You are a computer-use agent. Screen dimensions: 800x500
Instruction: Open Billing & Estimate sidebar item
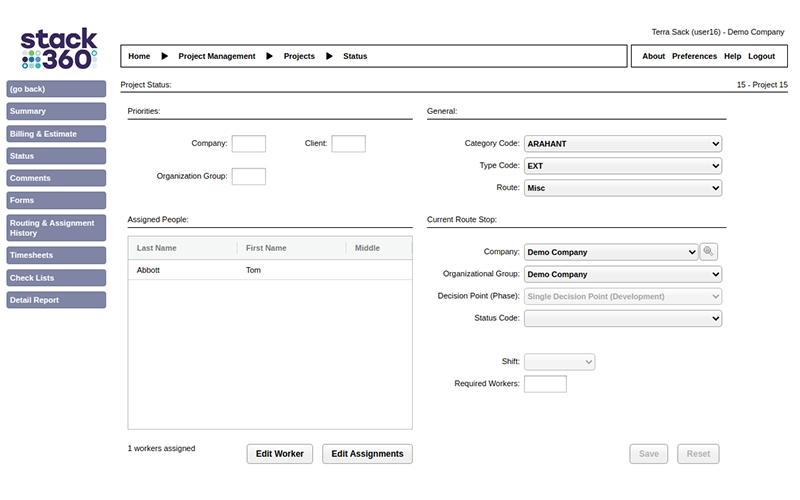point(56,134)
